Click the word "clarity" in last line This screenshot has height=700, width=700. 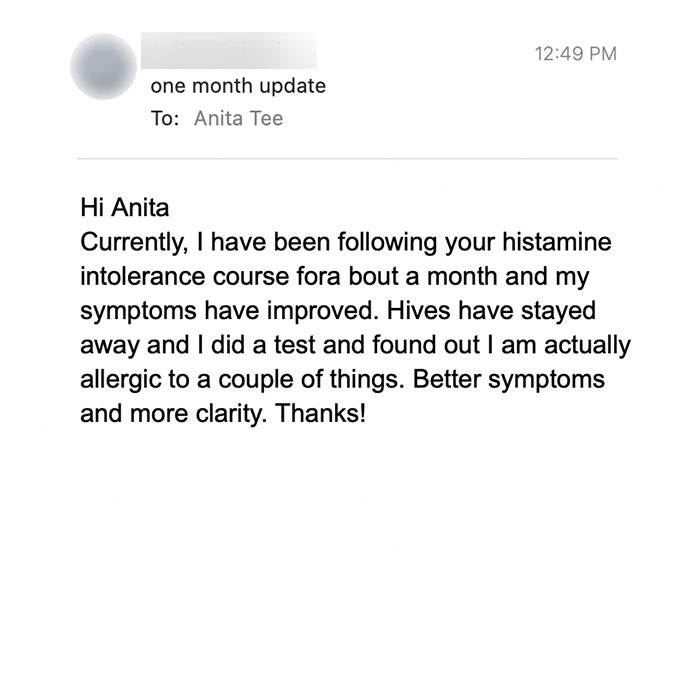point(234,413)
